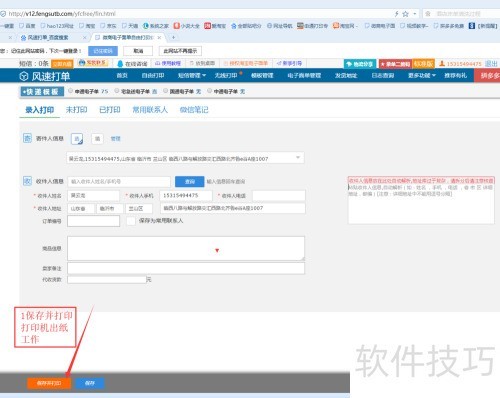
Task: Click the user account icon beside 15315494475
Action: (x=442, y=63)
